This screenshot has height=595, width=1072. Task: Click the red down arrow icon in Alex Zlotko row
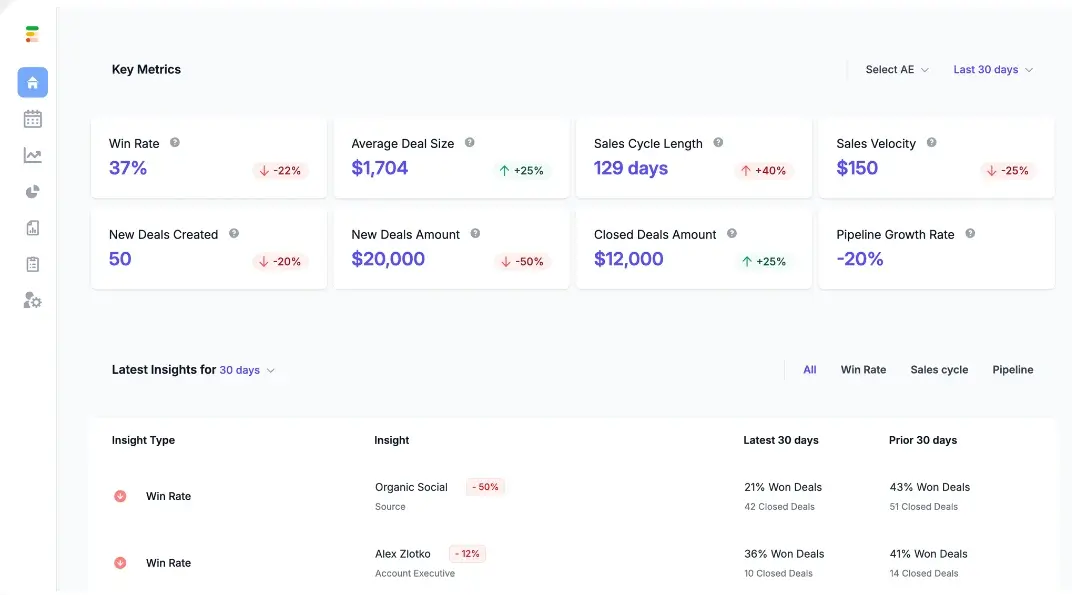pyautogui.click(x=120, y=563)
